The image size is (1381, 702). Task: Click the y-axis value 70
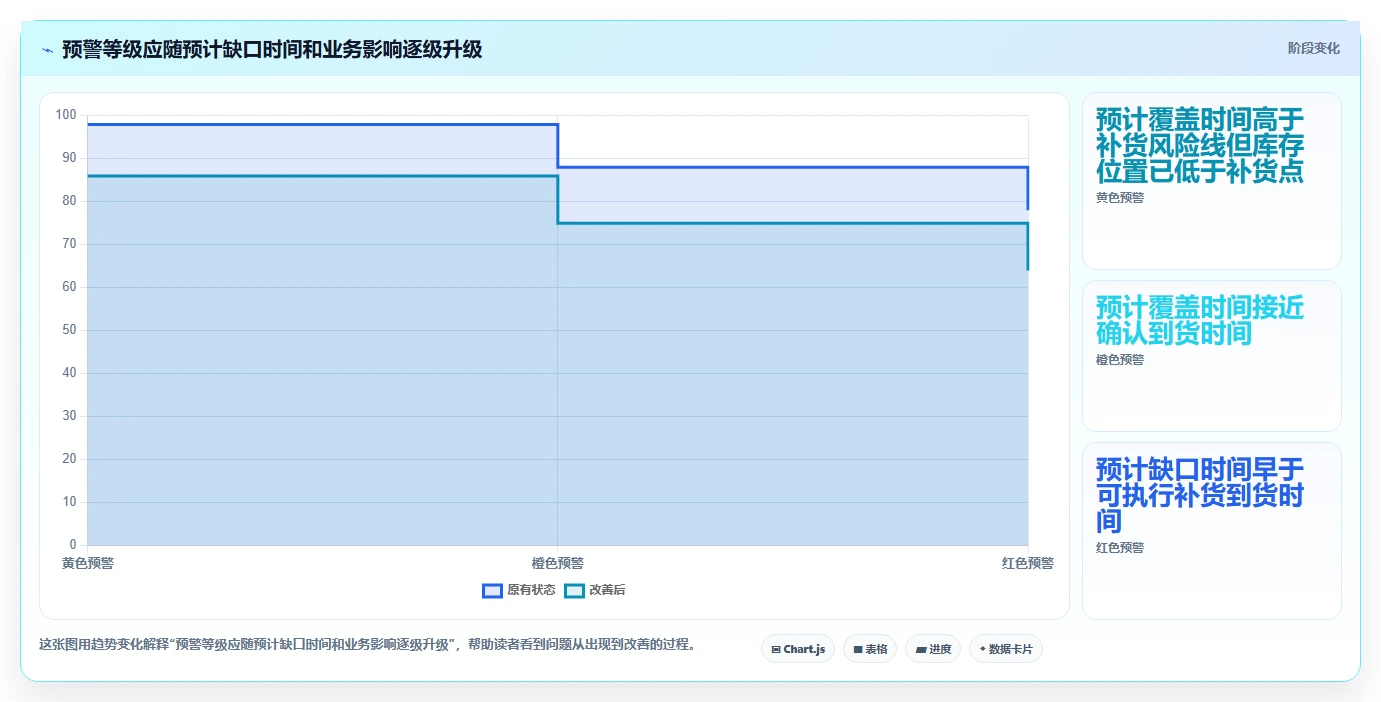click(x=69, y=244)
